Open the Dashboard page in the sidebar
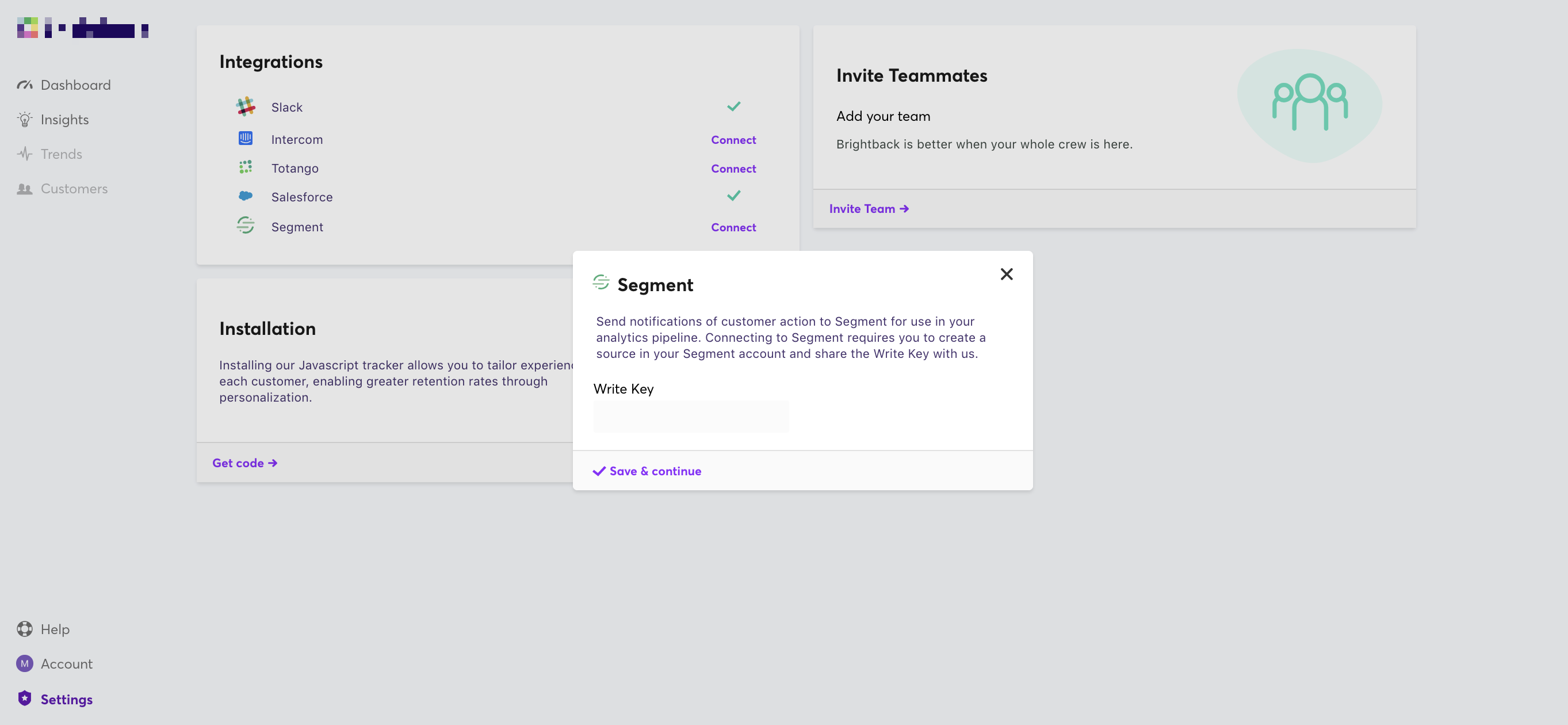The image size is (1568, 725). point(75,85)
